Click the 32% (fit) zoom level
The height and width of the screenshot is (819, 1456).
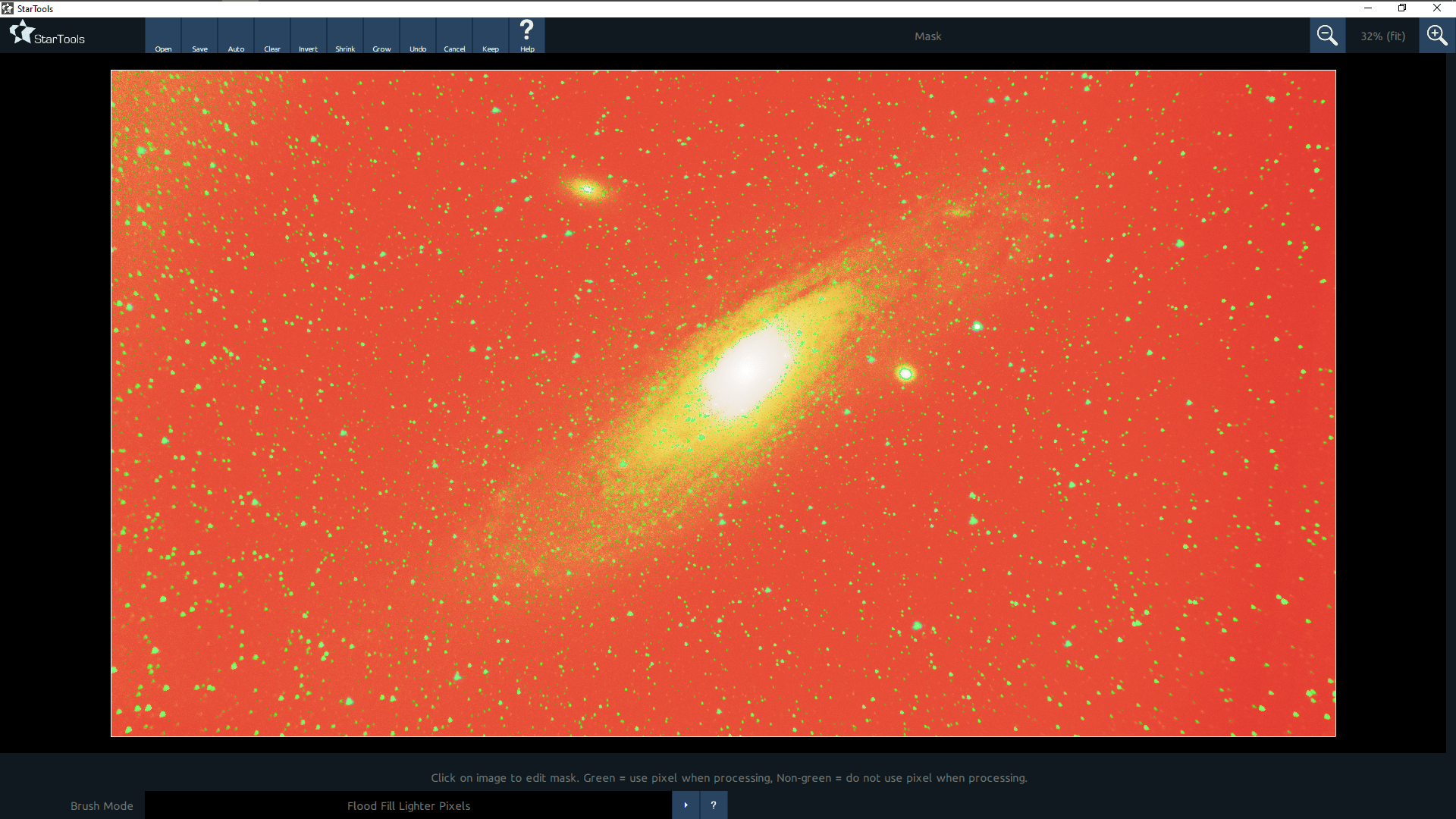point(1382,36)
